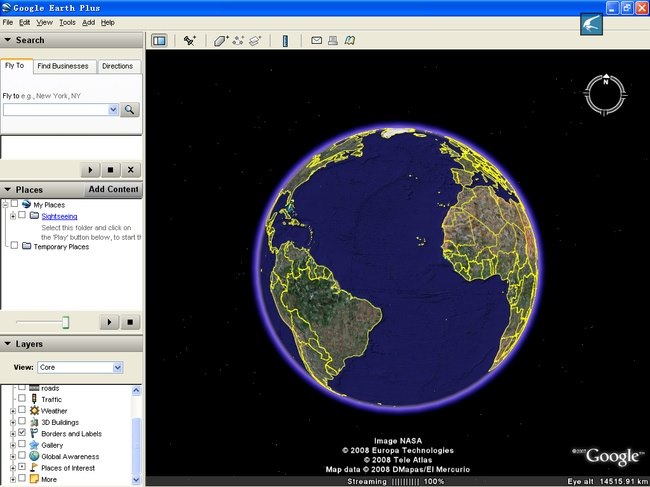Click the Add Placemark pushpin icon
This screenshot has height=487, width=650.
[x=190, y=41]
